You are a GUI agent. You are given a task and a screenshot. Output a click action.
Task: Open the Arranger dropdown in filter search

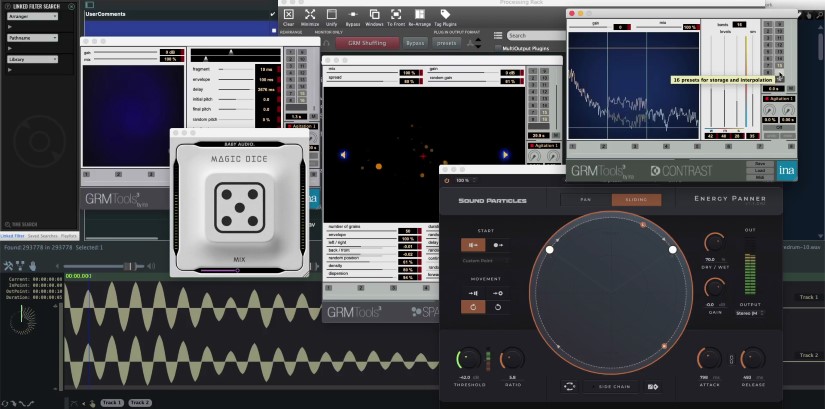[33, 17]
